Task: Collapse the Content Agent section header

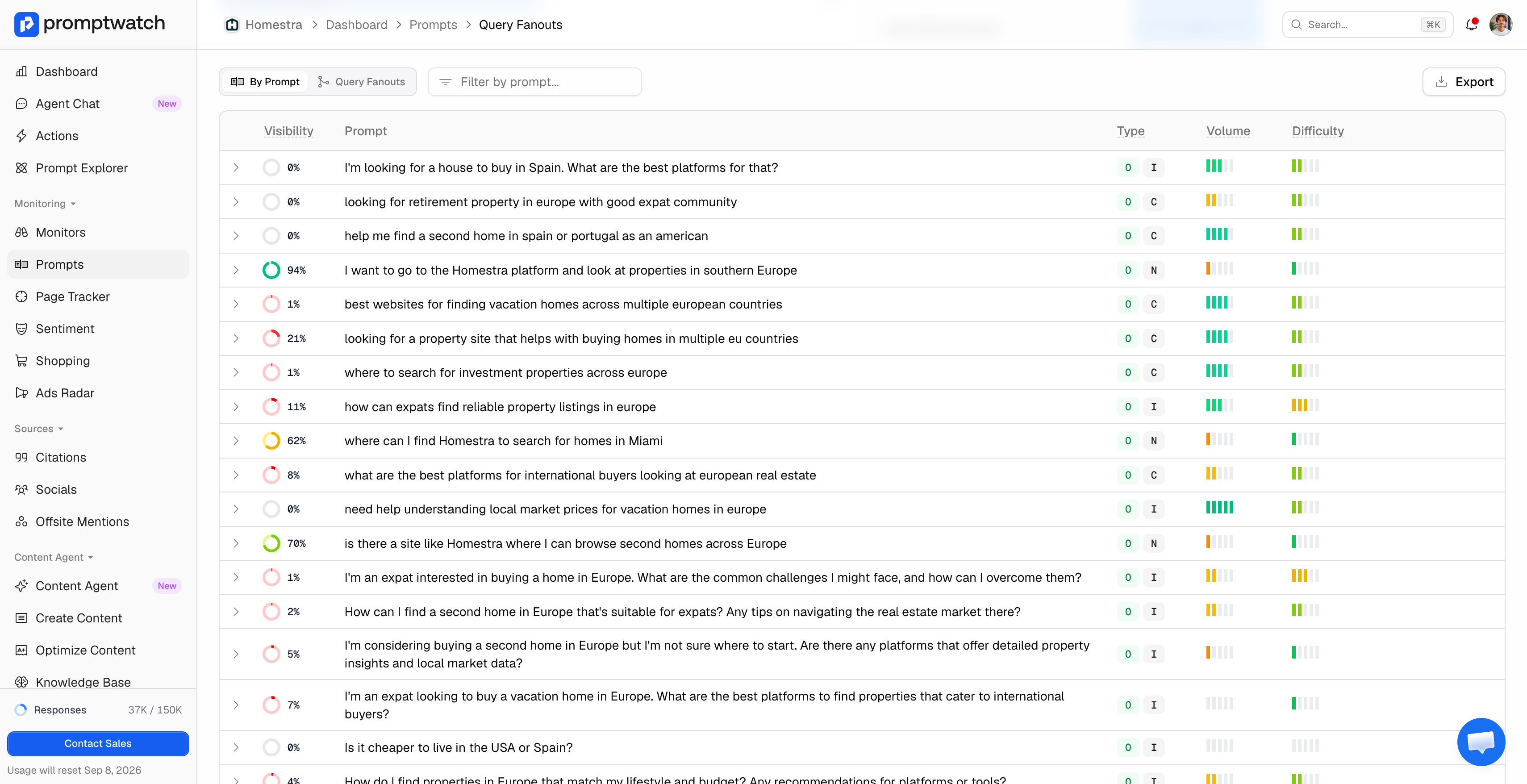Action: click(54, 557)
